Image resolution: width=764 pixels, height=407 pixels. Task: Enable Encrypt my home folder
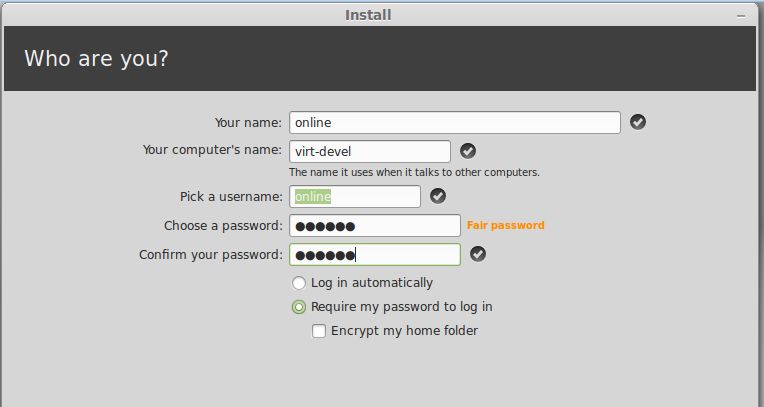pyautogui.click(x=319, y=331)
